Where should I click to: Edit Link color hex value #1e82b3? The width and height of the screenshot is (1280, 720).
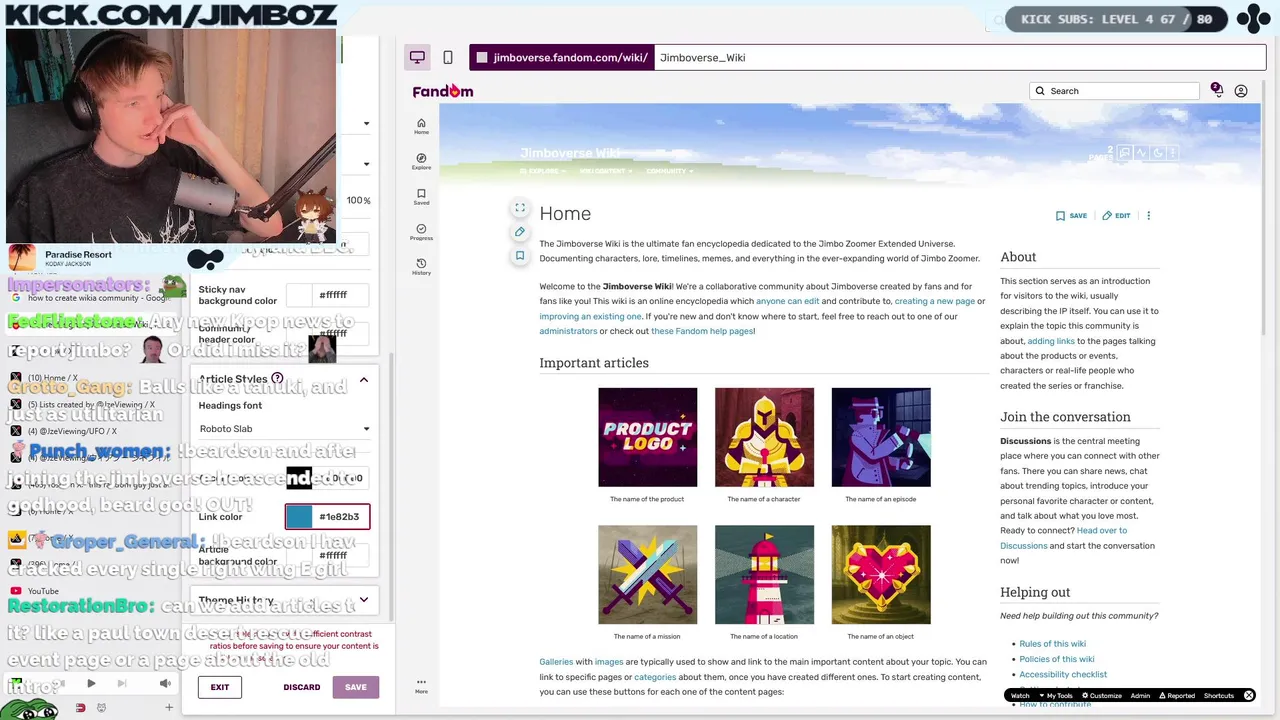[339, 517]
